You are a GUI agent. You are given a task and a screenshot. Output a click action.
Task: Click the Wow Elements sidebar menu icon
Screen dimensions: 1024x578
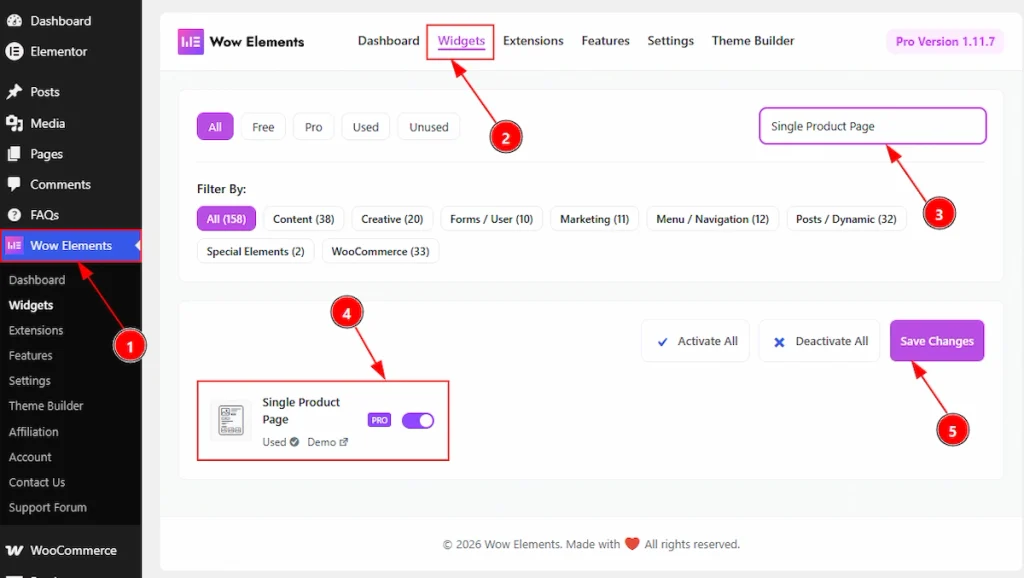pyautogui.click(x=14, y=246)
